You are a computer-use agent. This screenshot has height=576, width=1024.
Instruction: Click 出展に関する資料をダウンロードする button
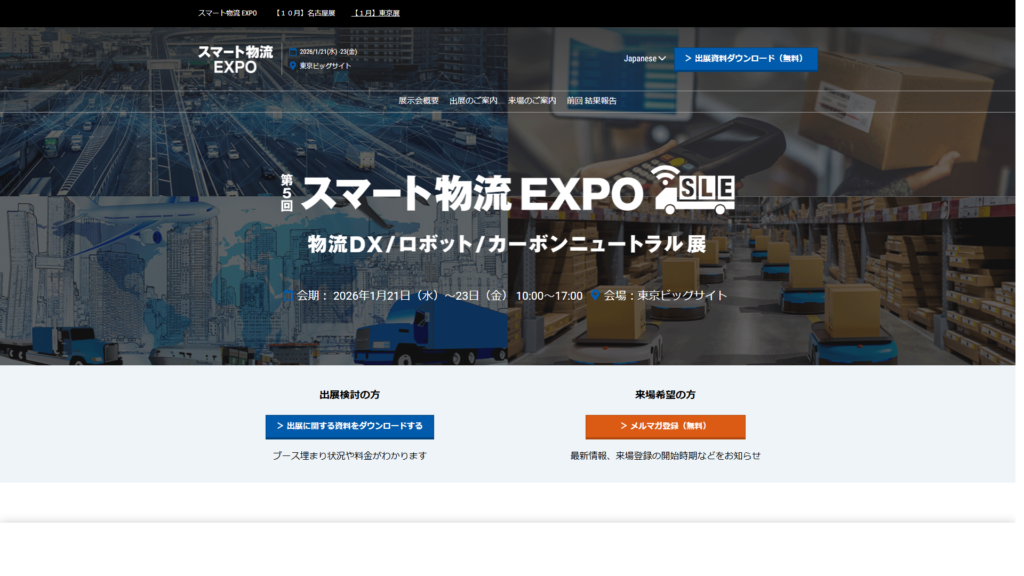point(349,426)
